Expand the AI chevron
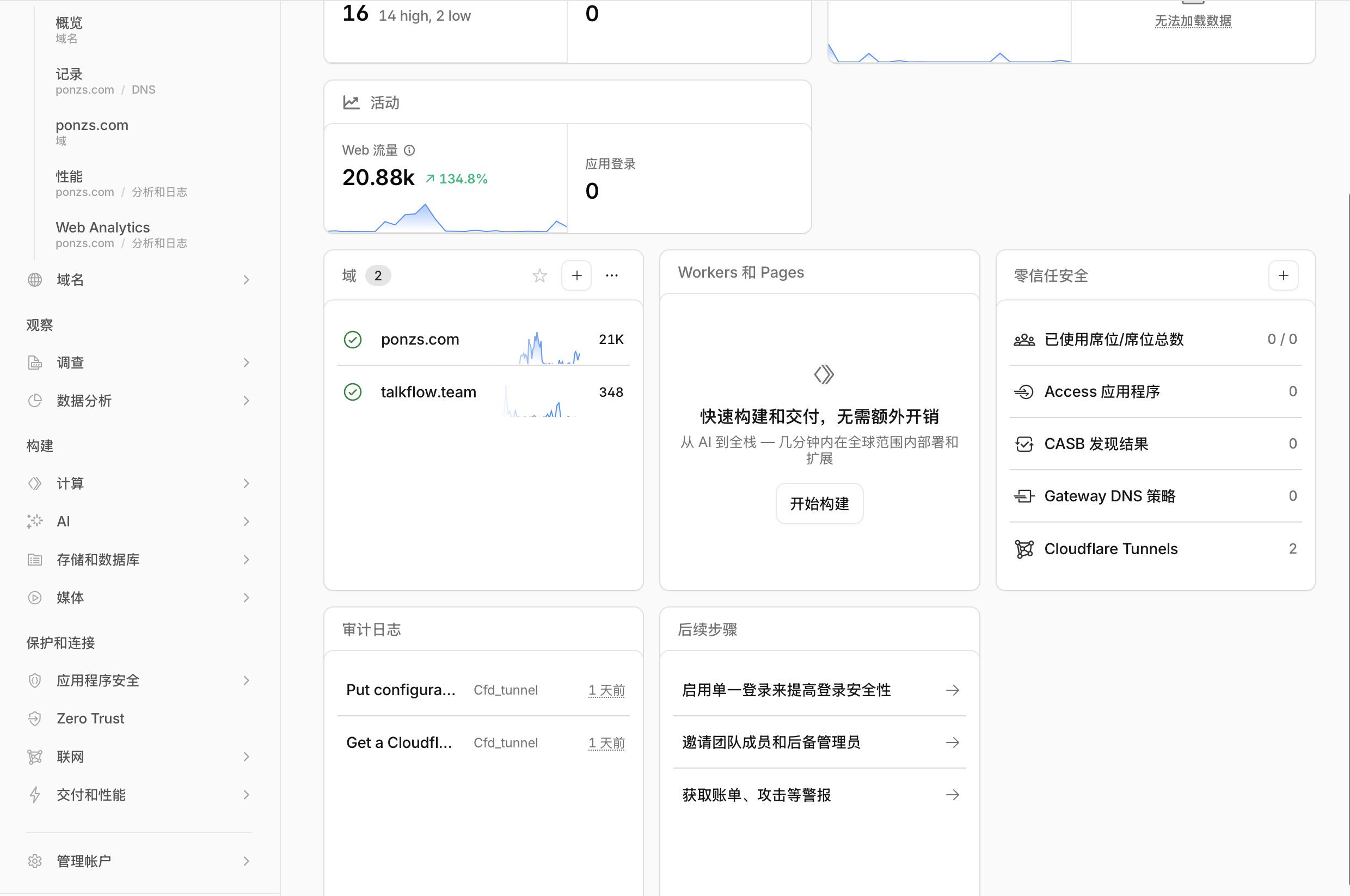The width and height of the screenshot is (1350, 896). coord(246,521)
